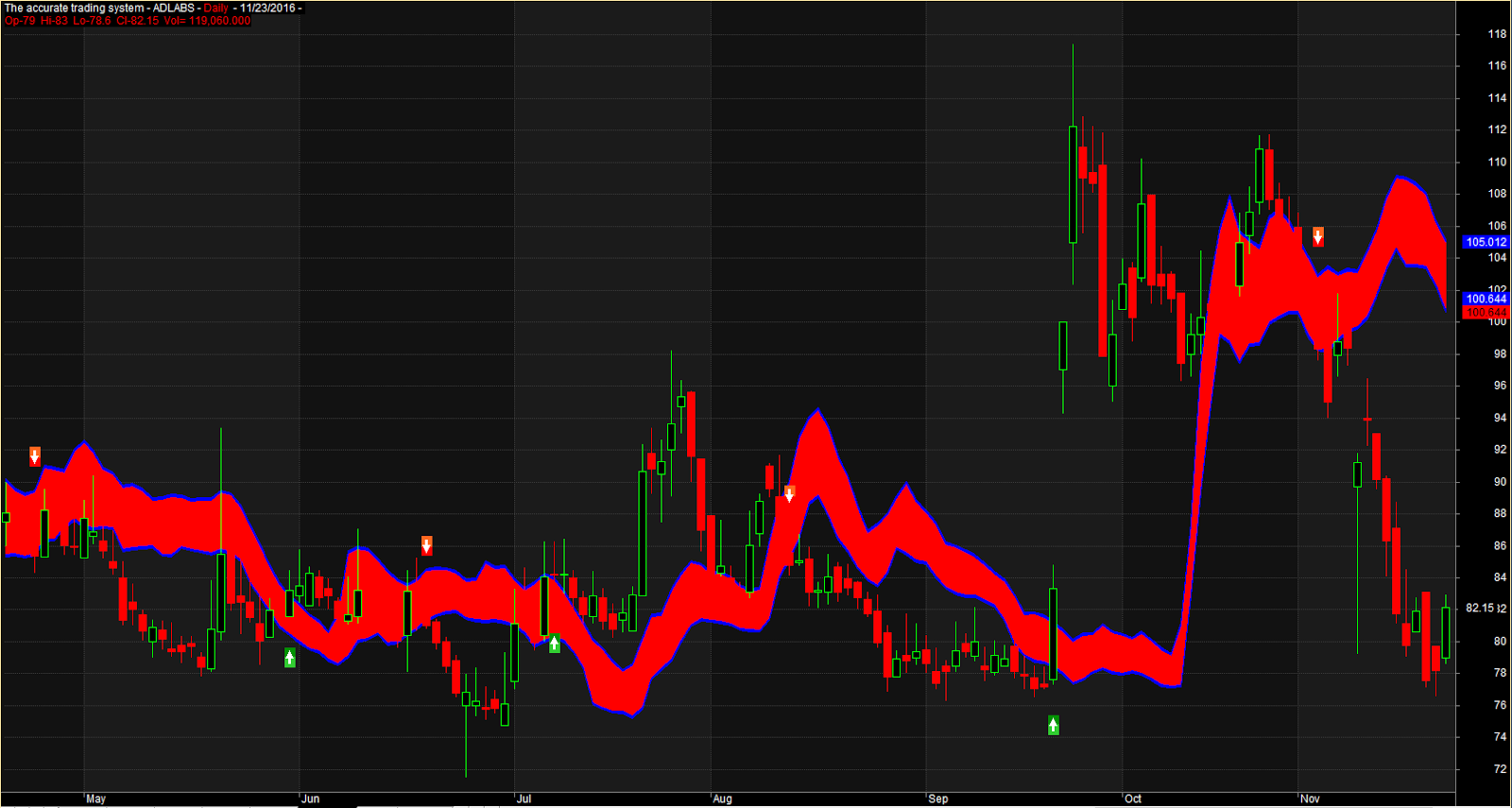Image resolution: width=1512 pixels, height=808 pixels.
Task: Select the red 100.644 price label
Action: [1486, 312]
